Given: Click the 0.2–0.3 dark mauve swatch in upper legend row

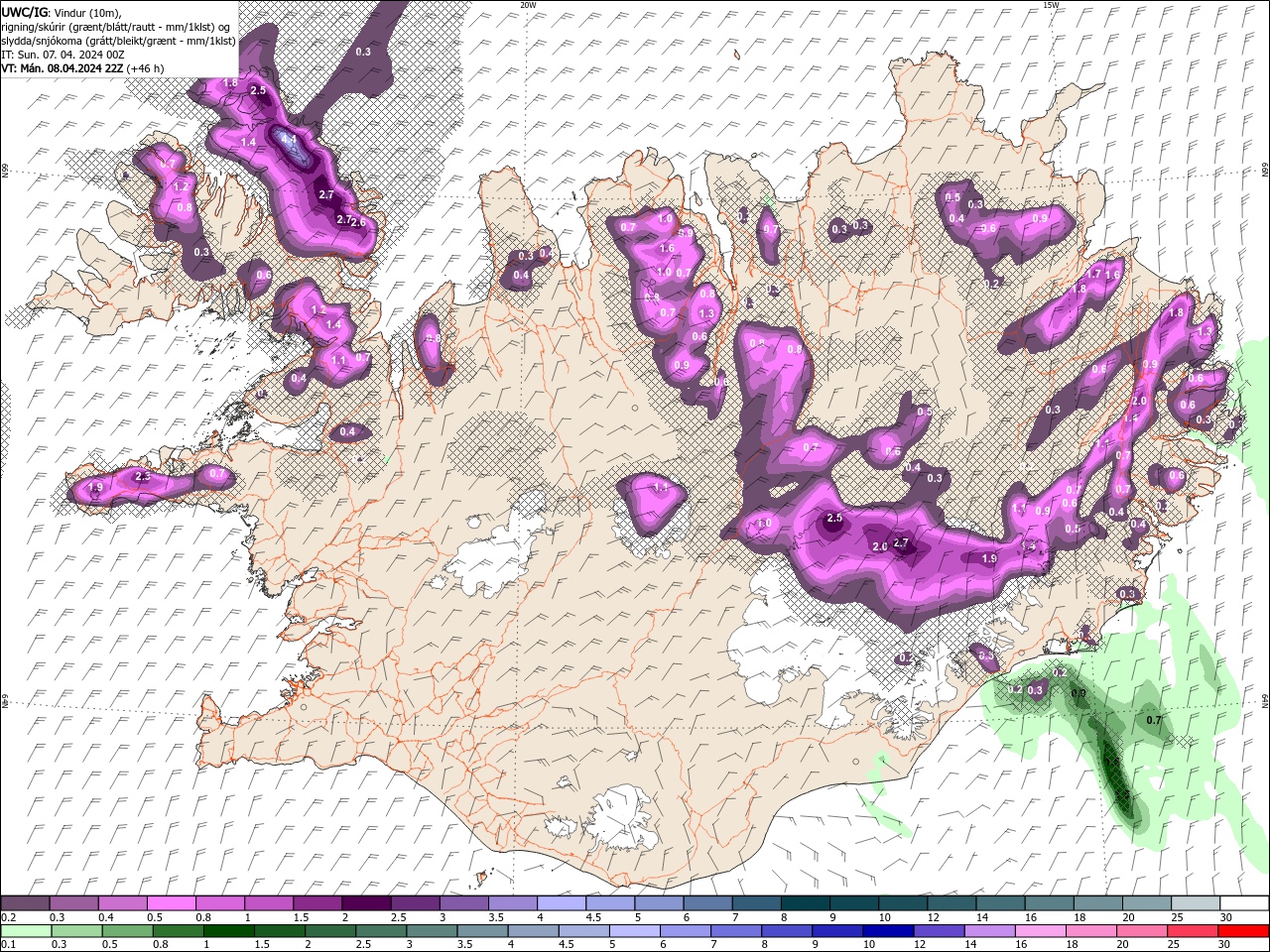Looking at the screenshot, I should click(x=26, y=903).
